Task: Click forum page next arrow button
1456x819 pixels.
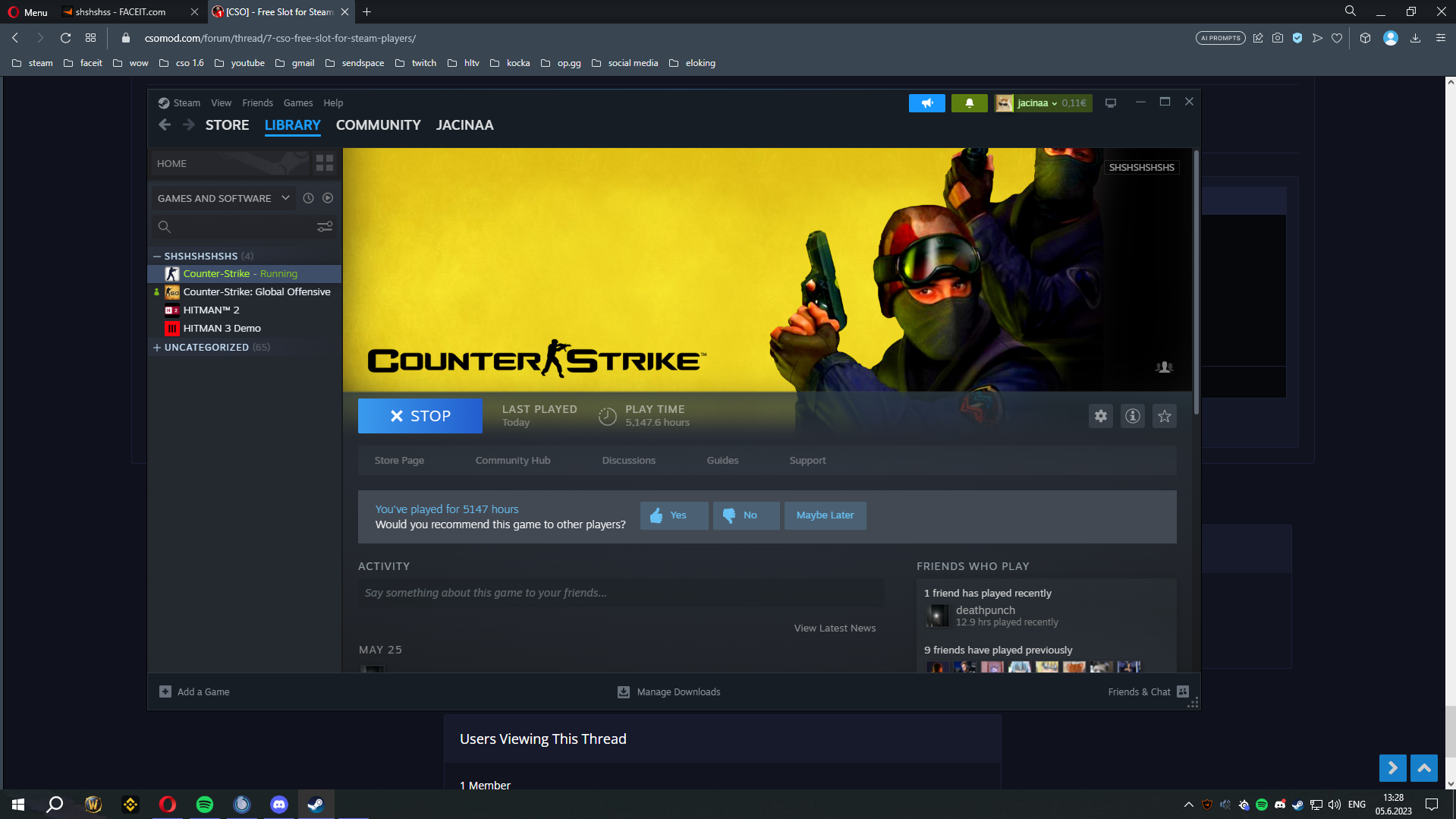Action: click(x=1392, y=768)
